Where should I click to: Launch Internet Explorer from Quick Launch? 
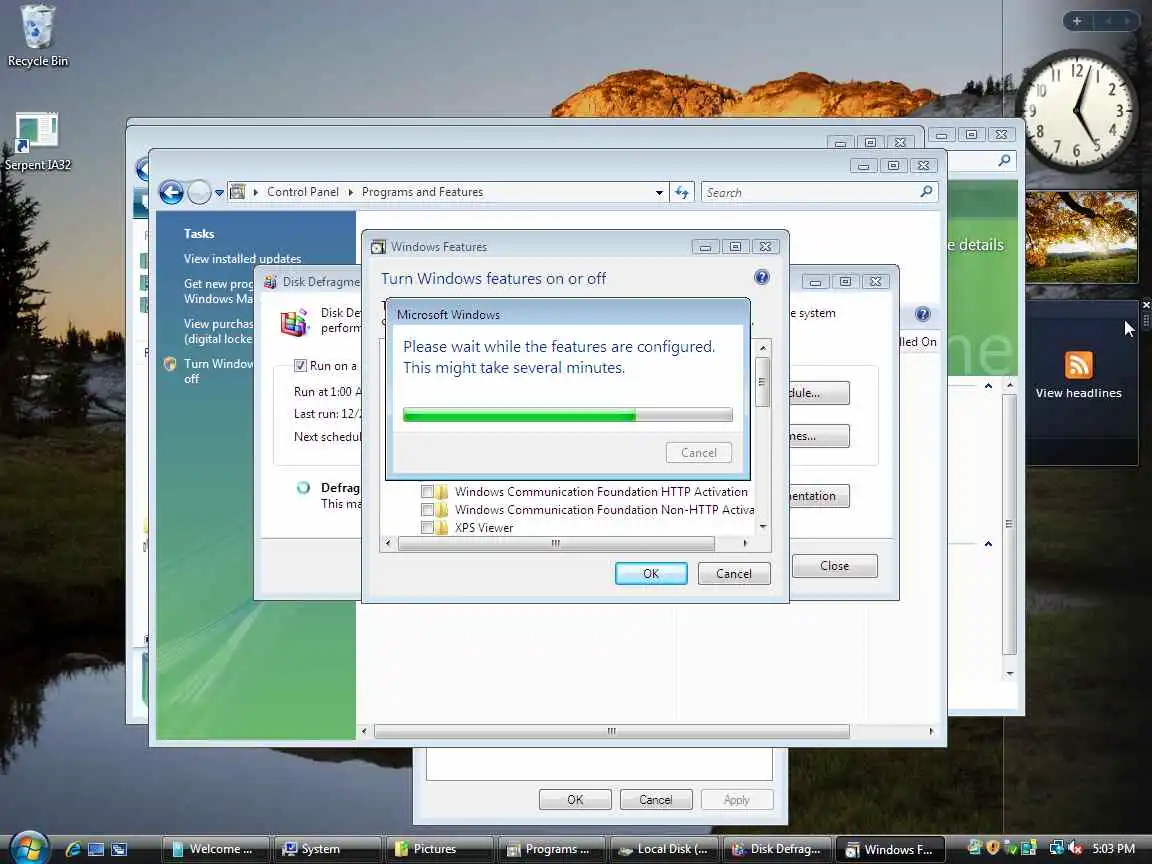click(73, 849)
